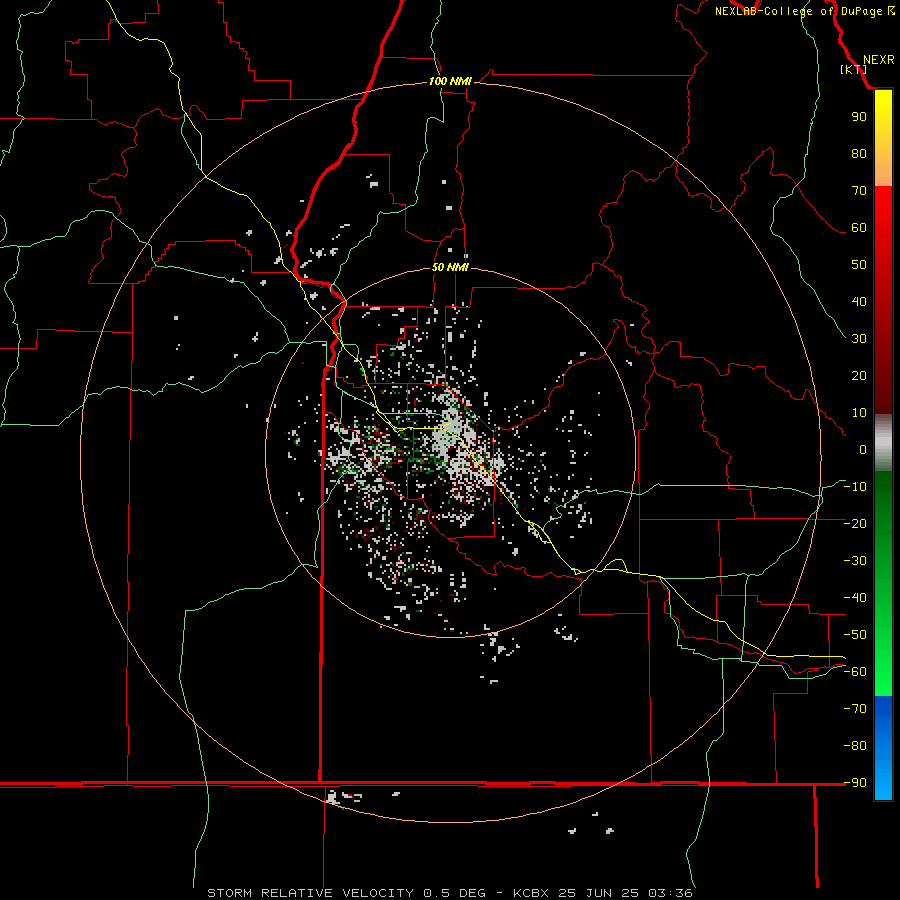
Task: Click the 60 value on the velocity scale
Action: pyautogui.click(x=859, y=227)
